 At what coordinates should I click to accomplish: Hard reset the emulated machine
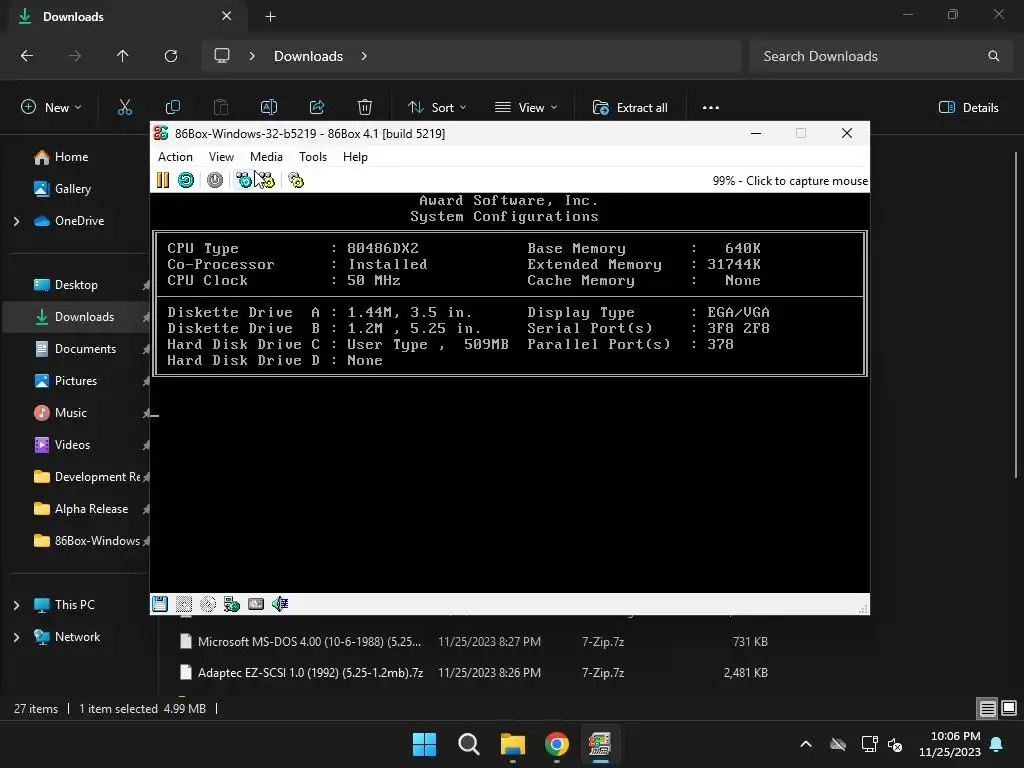point(186,180)
